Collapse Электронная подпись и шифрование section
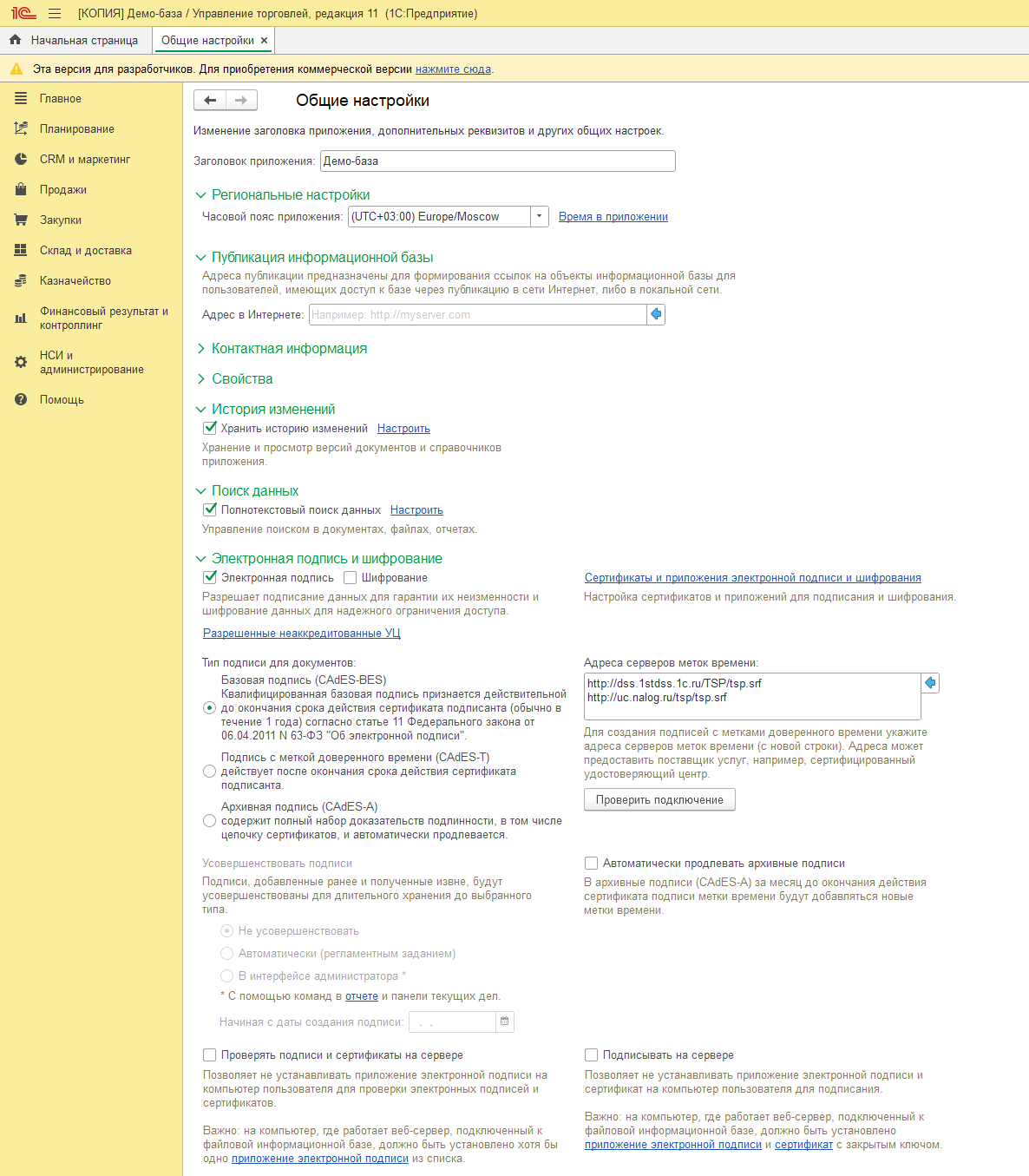Viewport: 1029px width, 1176px height. [x=201, y=559]
